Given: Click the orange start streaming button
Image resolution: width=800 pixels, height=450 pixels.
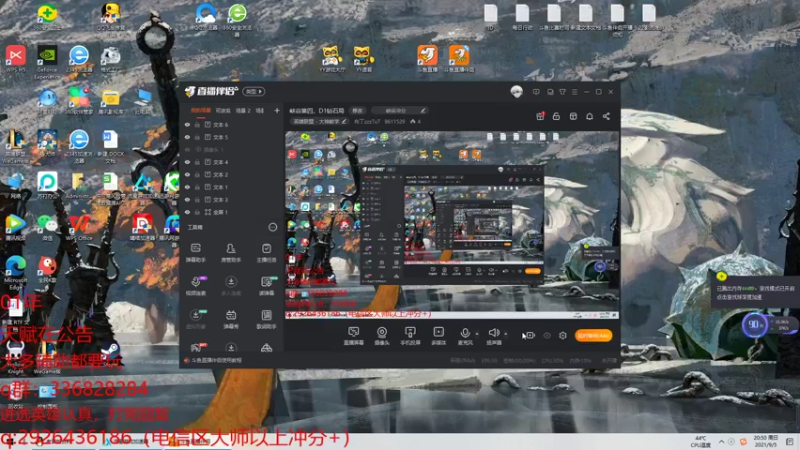Looking at the screenshot, I should pyautogui.click(x=593, y=336).
